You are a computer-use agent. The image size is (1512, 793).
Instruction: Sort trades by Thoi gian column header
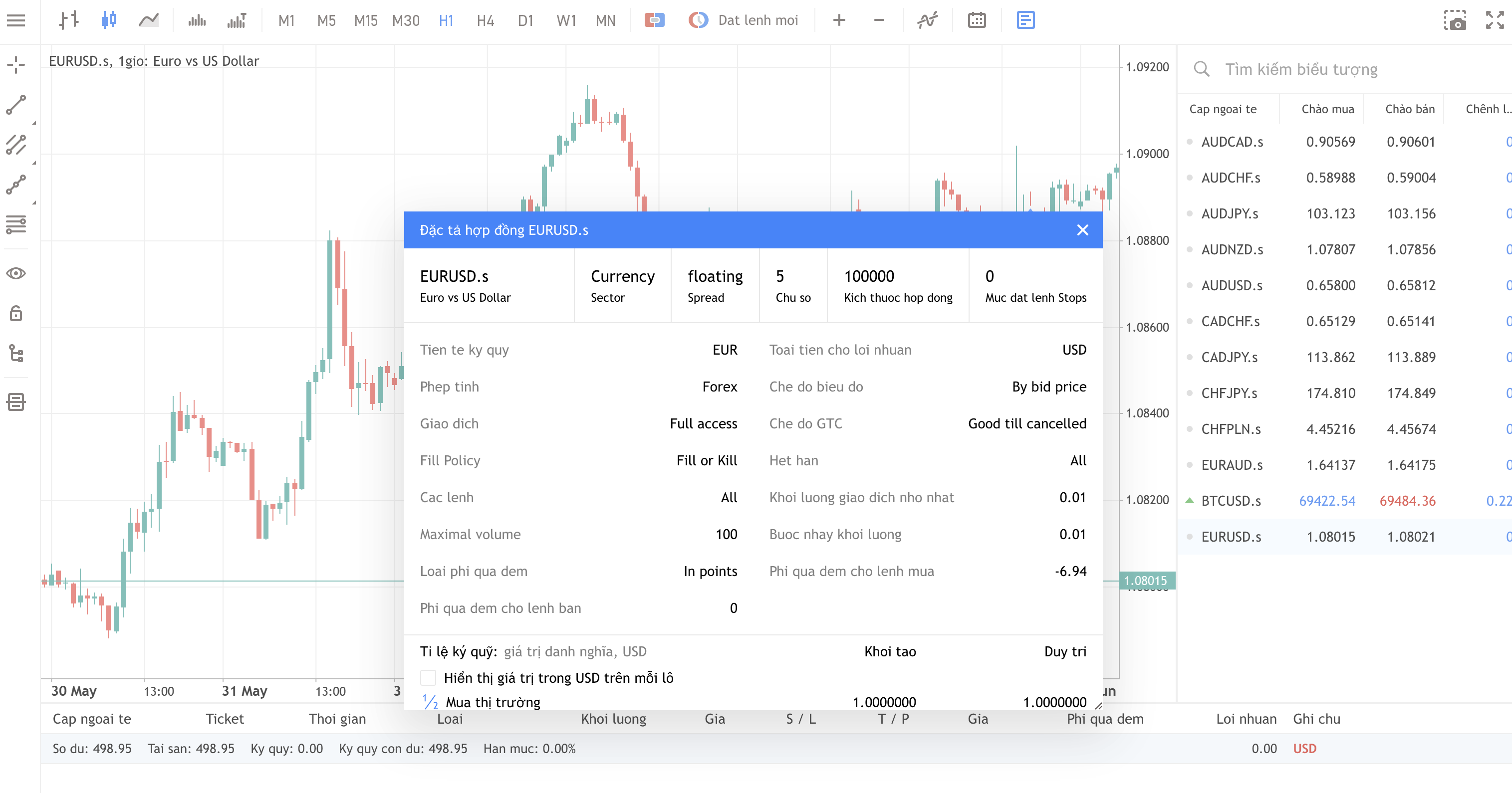click(x=337, y=719)
